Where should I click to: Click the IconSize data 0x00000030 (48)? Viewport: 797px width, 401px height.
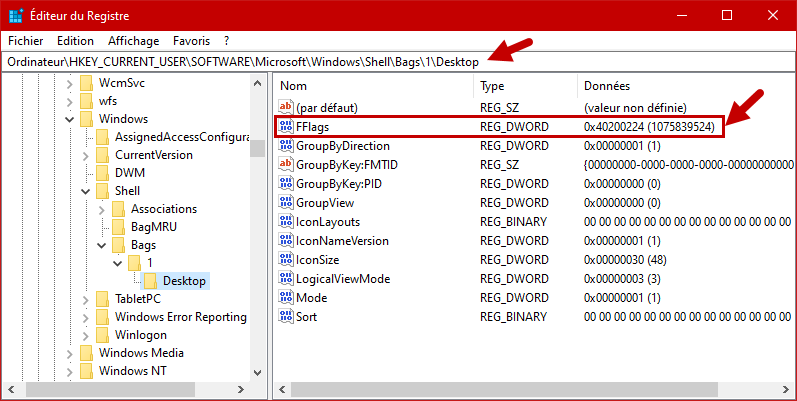click(625, 260)
